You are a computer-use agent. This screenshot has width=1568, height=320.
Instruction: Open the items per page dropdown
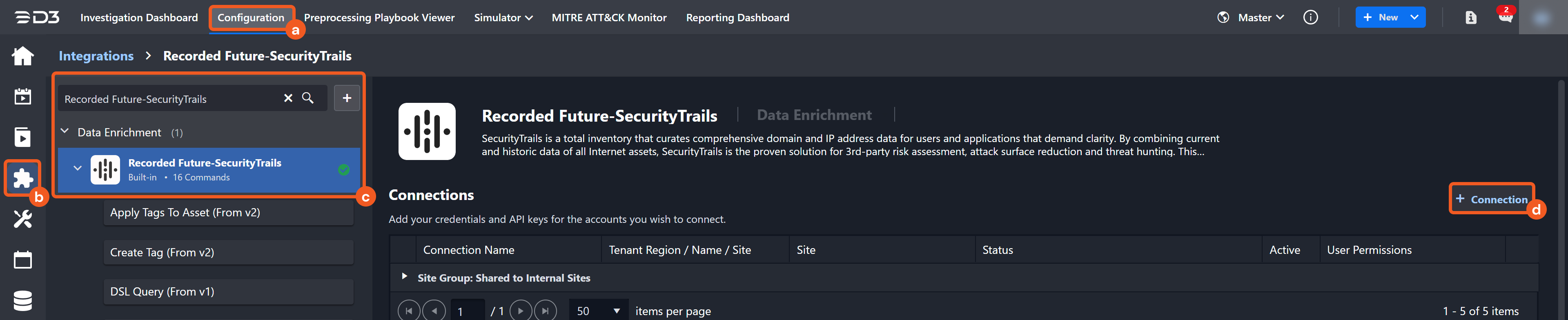(x=598, y=311)
